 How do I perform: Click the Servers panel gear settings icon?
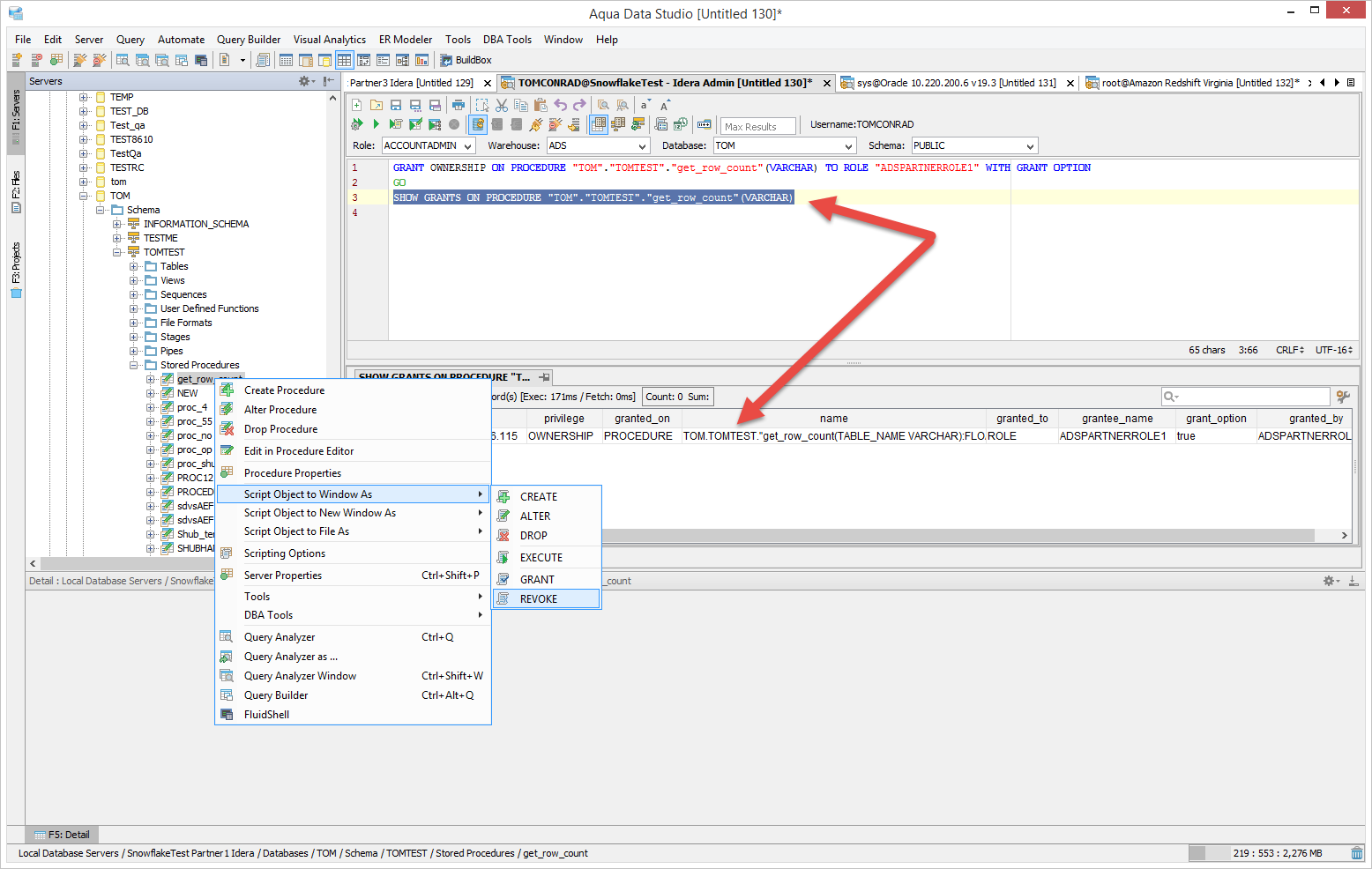click(305, 81)
